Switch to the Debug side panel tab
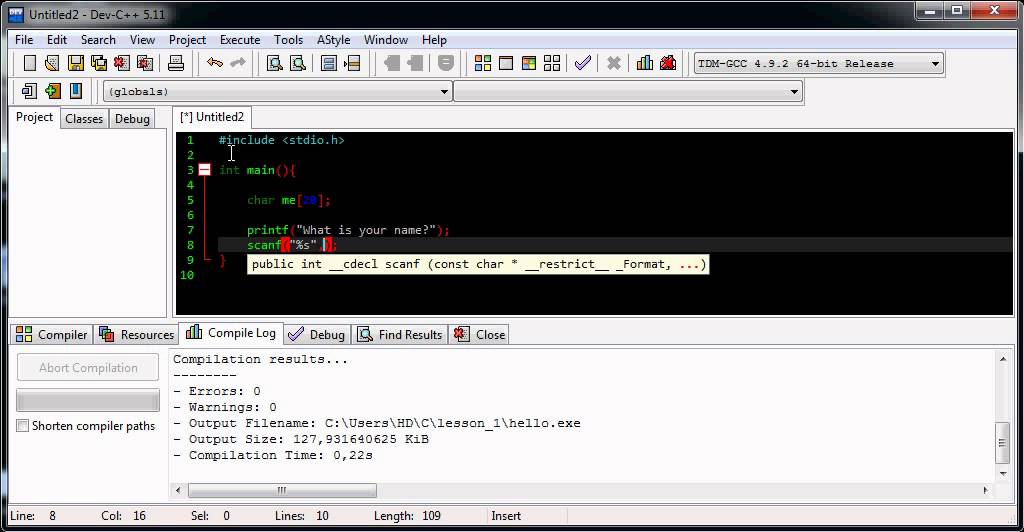Screen dimensions: 1024x532 click(132, 119)
